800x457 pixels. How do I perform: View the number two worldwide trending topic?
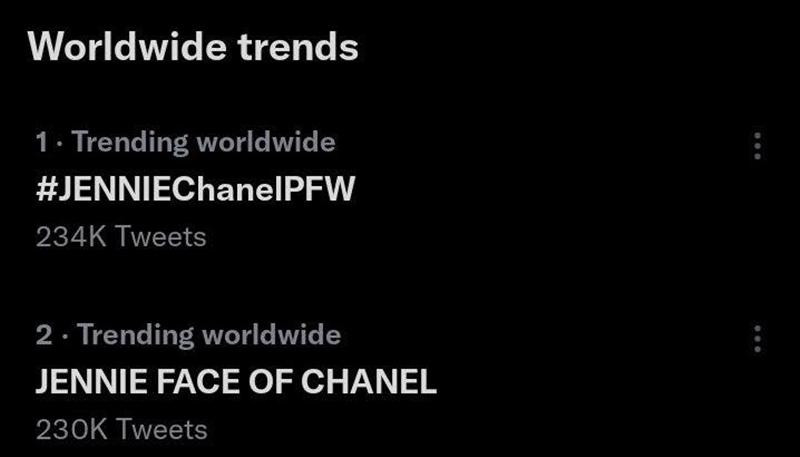(236, 381)
